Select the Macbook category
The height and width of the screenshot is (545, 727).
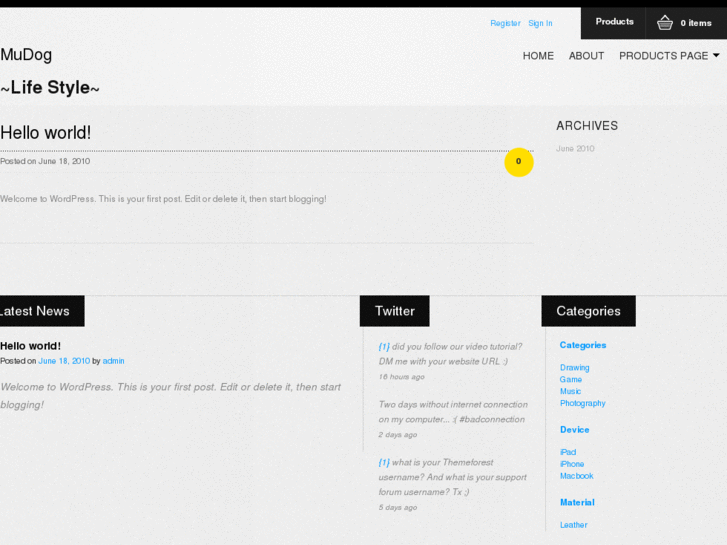tap(576, 476)
